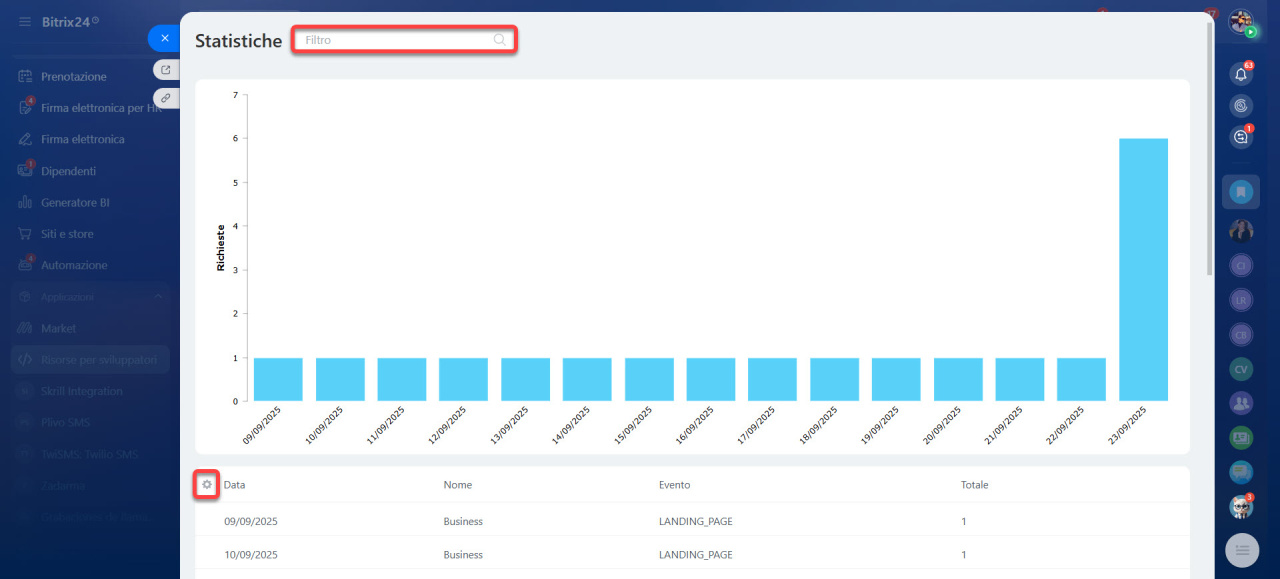Click the Totale column header
Viewport: 1280px width, 579px height.
pyautogui.click(x=974, y=485)
